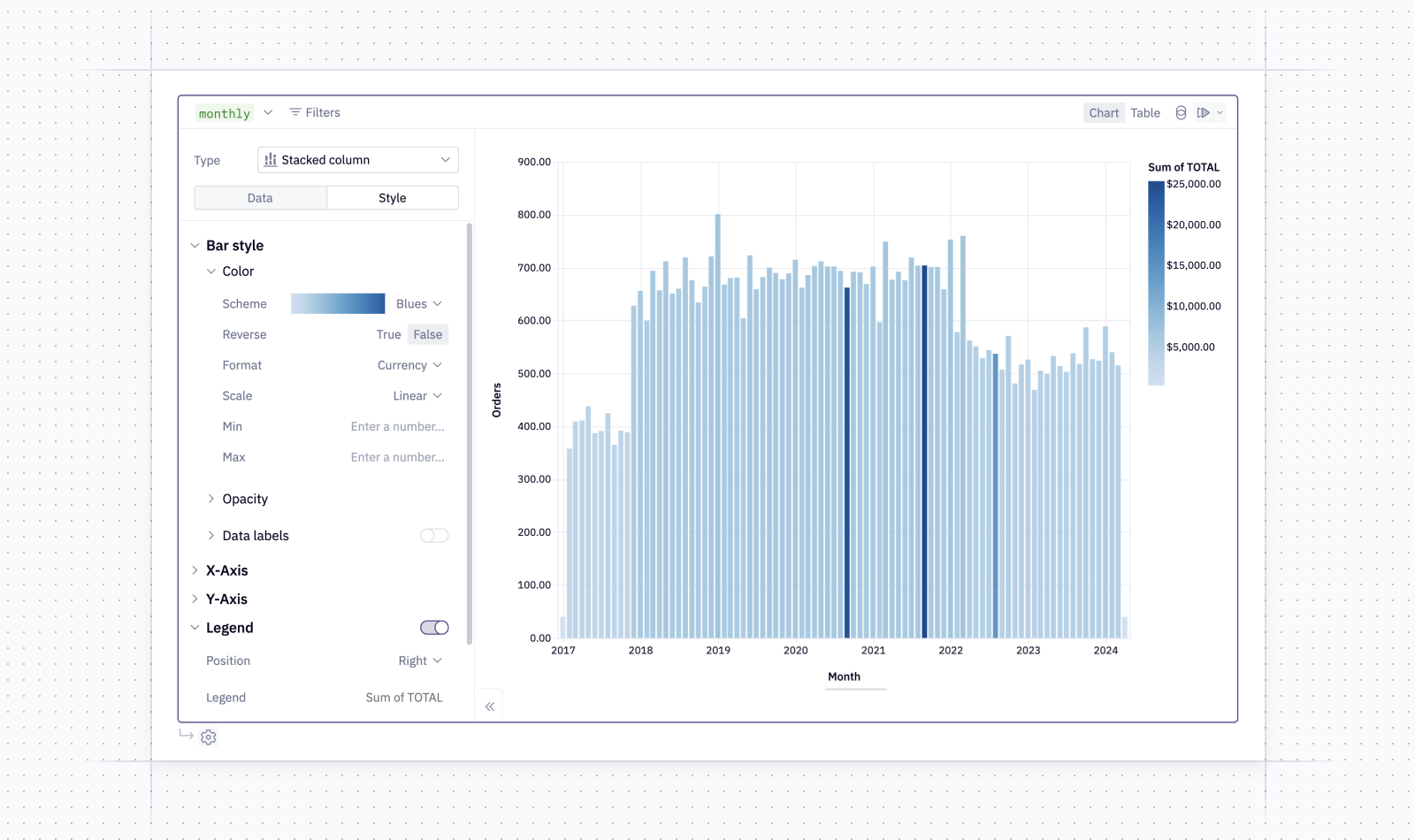Open the Filters icon button
This screenshot has height=840, width=1415.
pos(295,112)
